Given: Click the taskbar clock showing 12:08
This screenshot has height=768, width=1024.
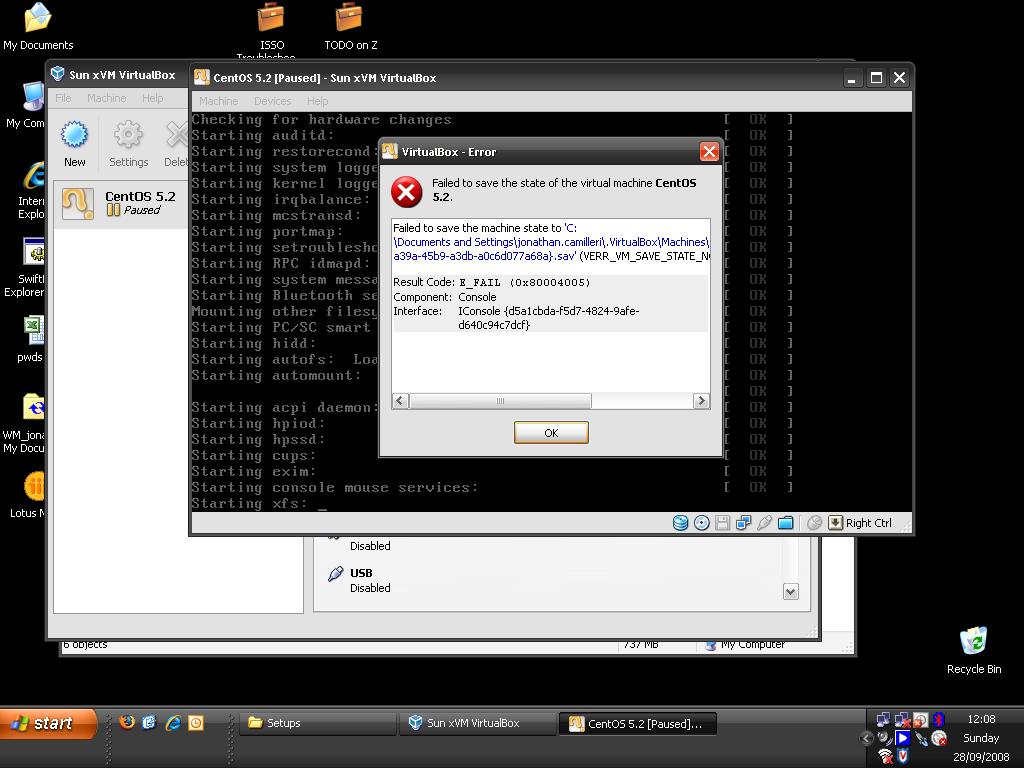Looking at the screenshot, I should pyautogui.click(x=981, y=719).
